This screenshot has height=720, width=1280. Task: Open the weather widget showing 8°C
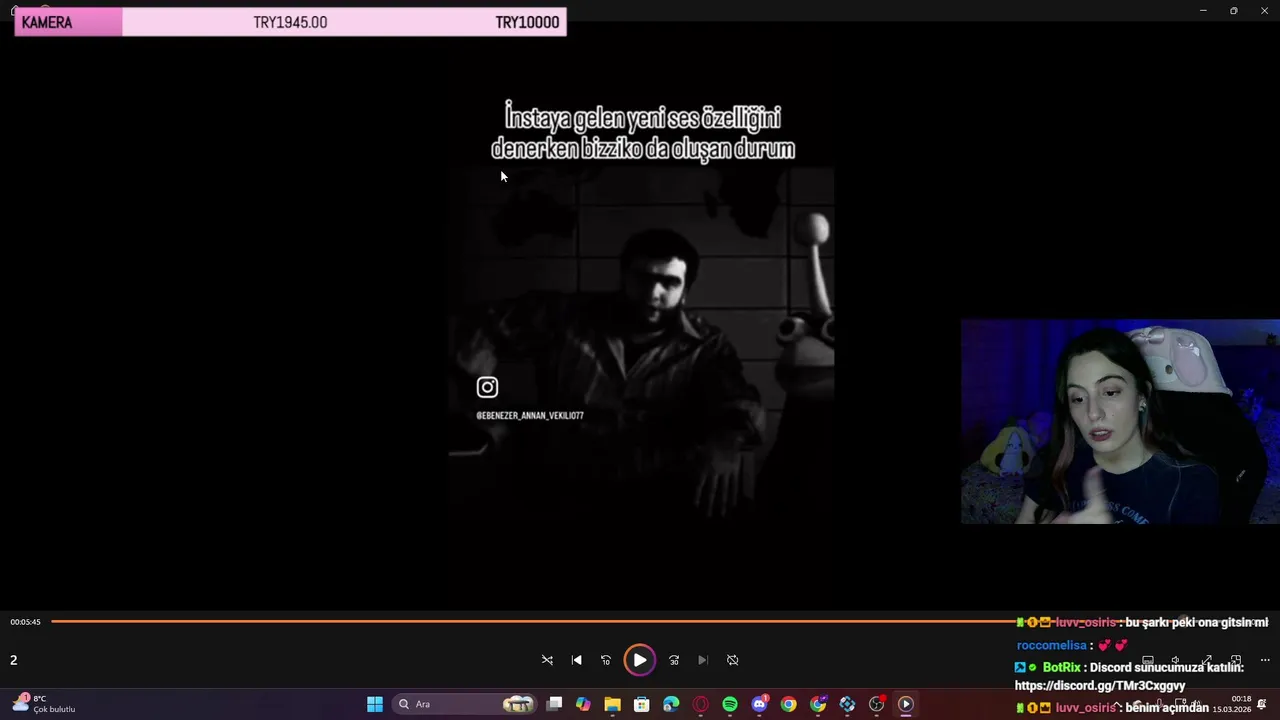click(45, 704)
